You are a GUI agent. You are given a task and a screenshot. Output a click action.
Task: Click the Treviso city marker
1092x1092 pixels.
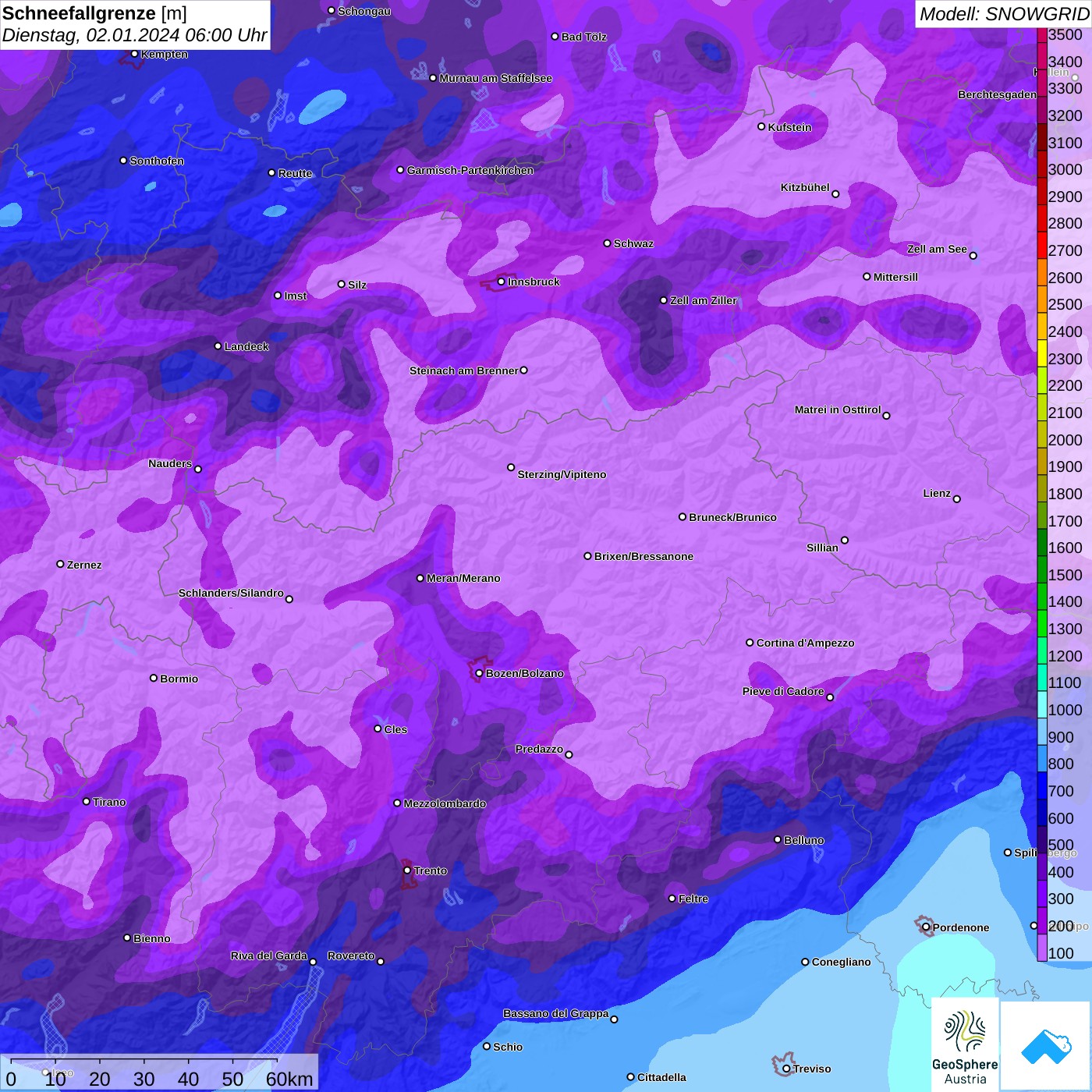point(786,1069)
